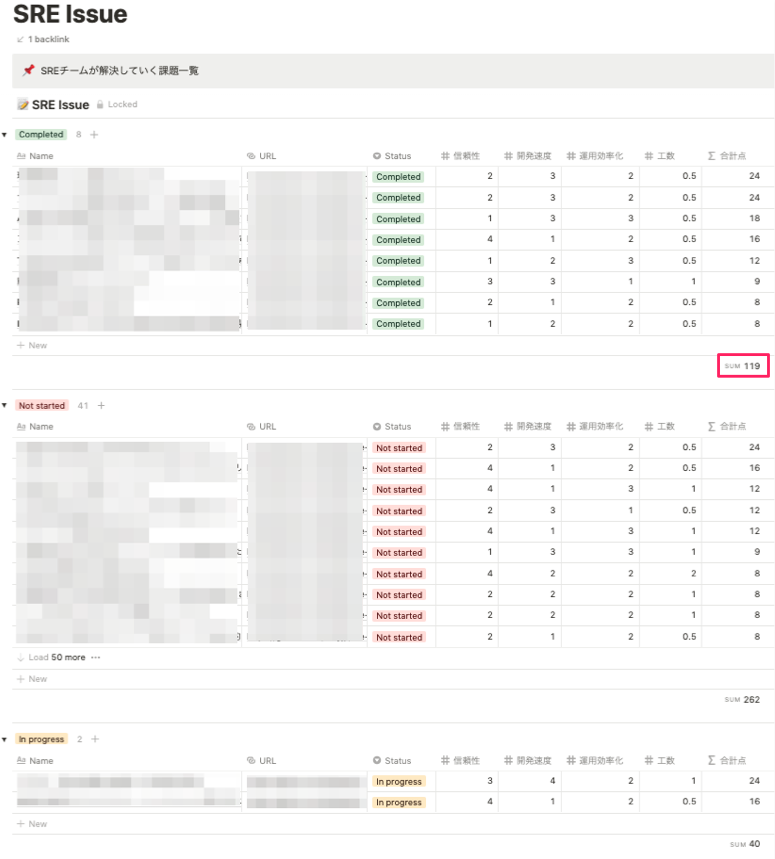The width and height of the screenshot is (775, 859).
Task: Click + New row under Completed table
Action: pyautogui.click(x=32, y=346)
